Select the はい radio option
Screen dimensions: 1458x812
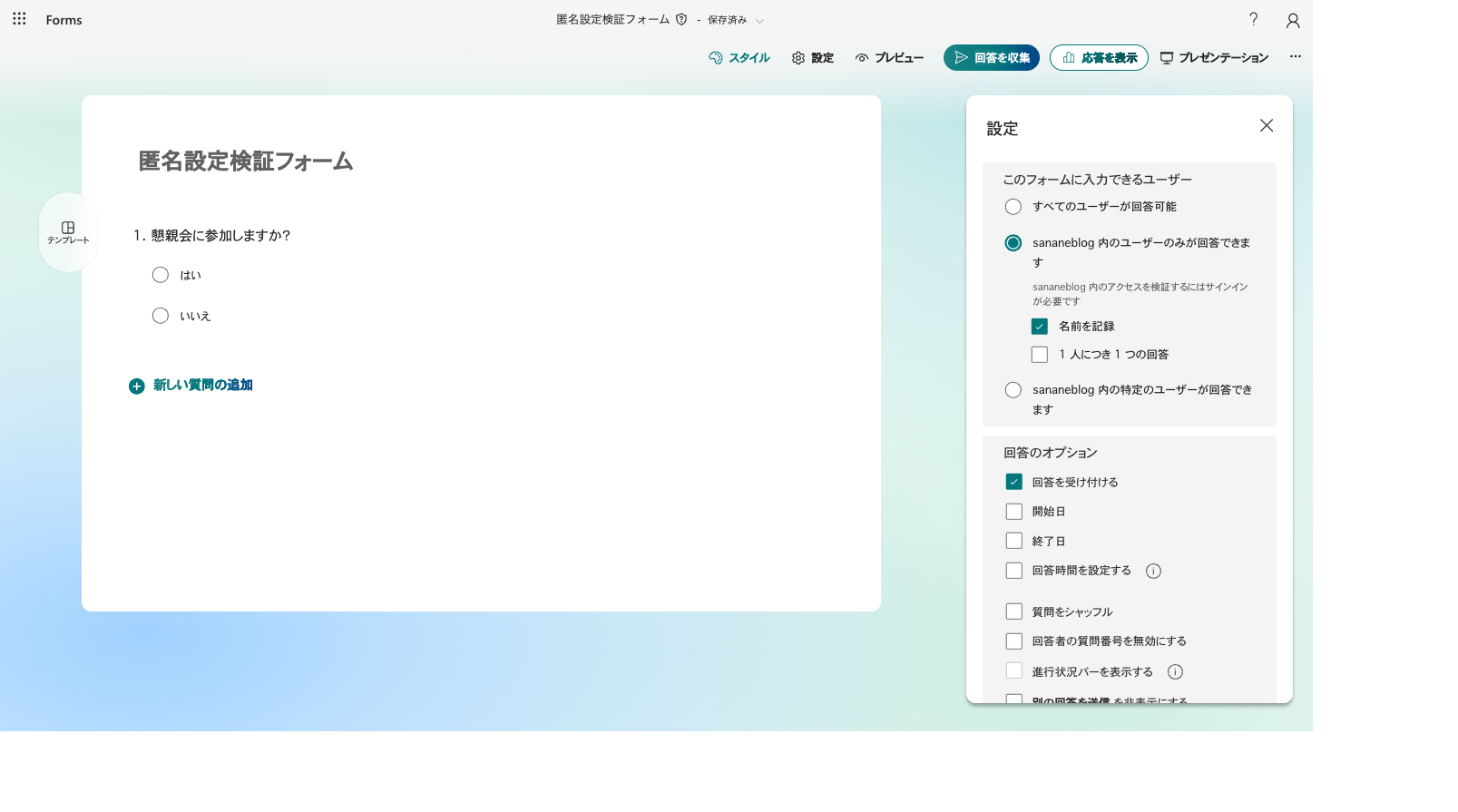pos(161,275)
